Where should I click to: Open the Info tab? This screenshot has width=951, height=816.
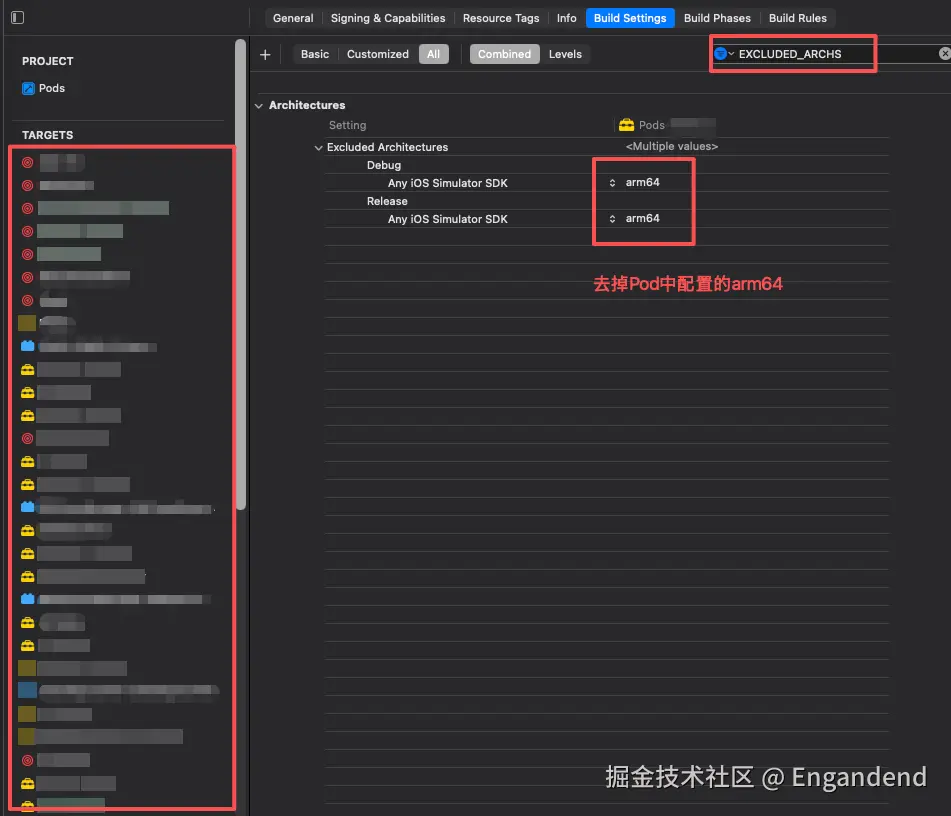point(566,18)
